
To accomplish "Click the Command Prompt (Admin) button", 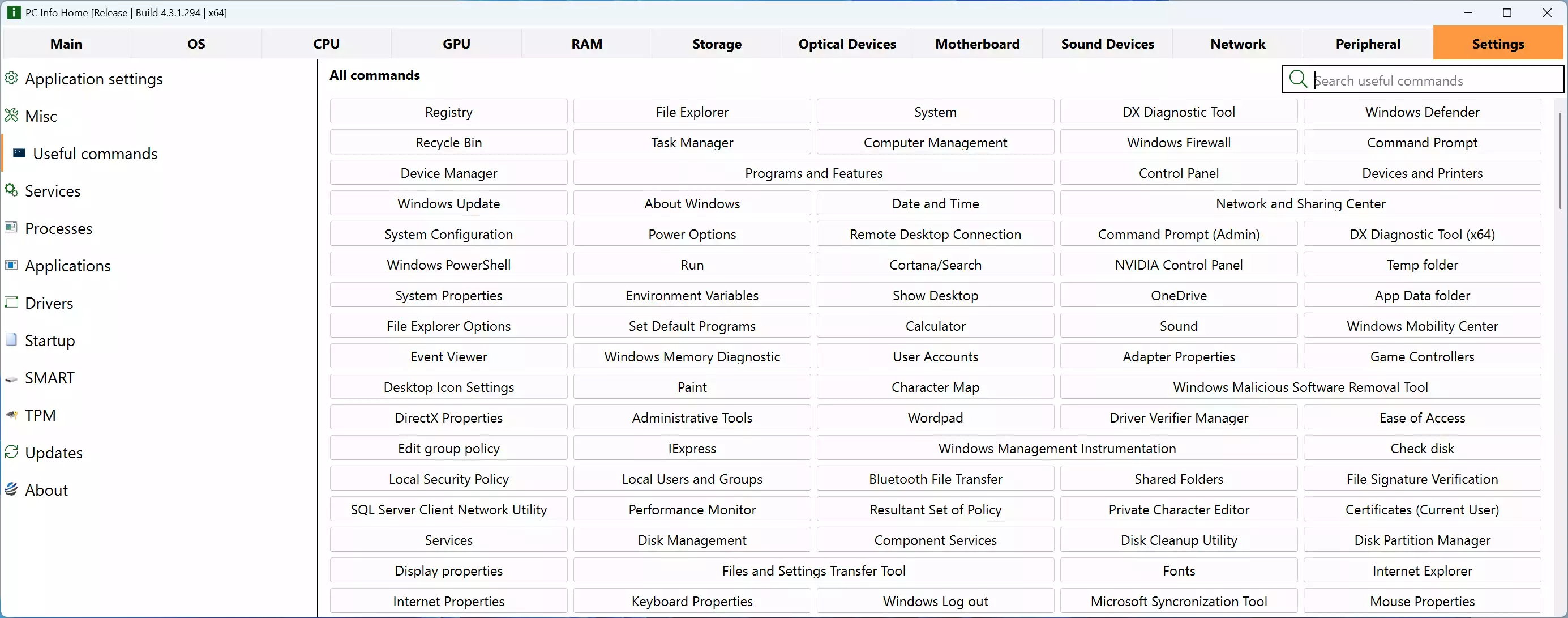I will point(1179,234).
